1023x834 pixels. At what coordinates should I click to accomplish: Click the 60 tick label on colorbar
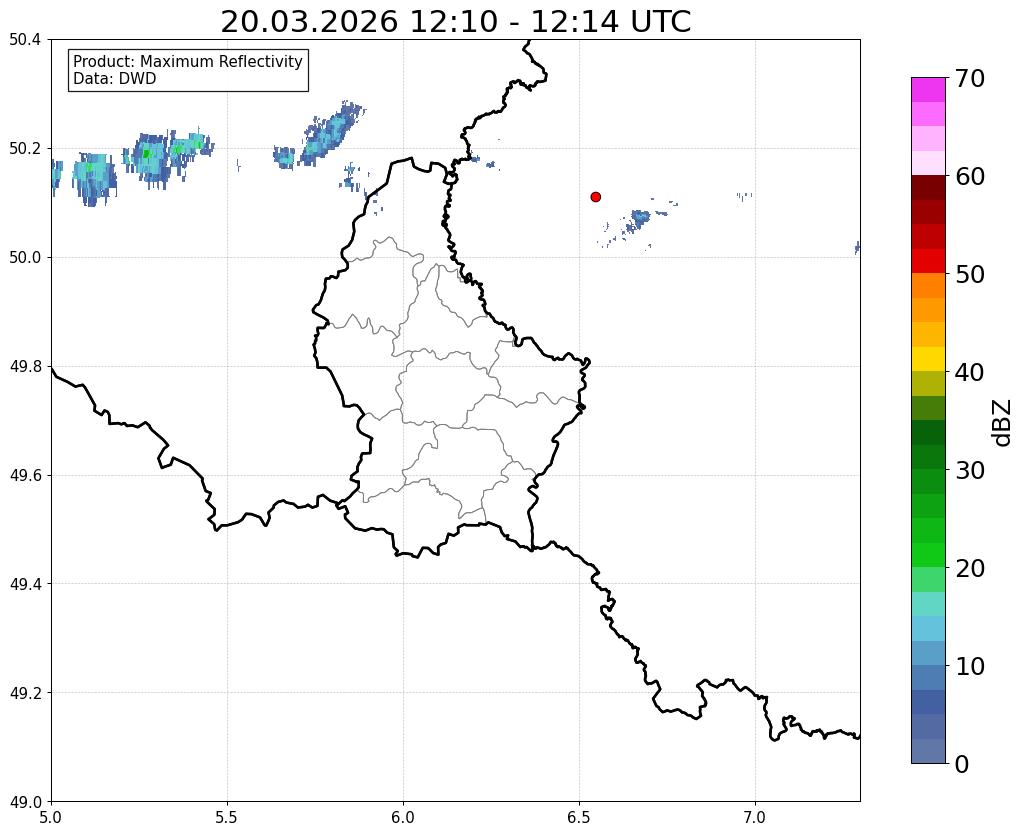tap(970, 176)
